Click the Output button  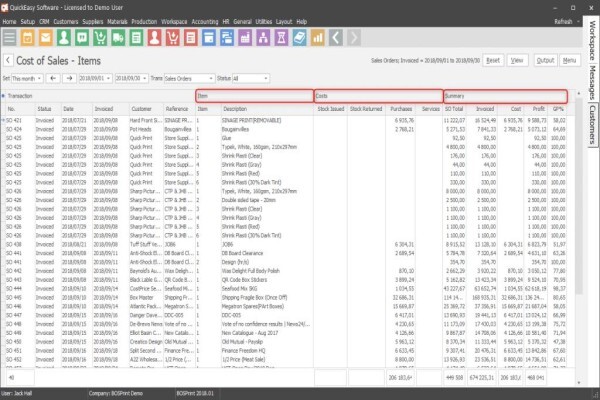[545, 60]
